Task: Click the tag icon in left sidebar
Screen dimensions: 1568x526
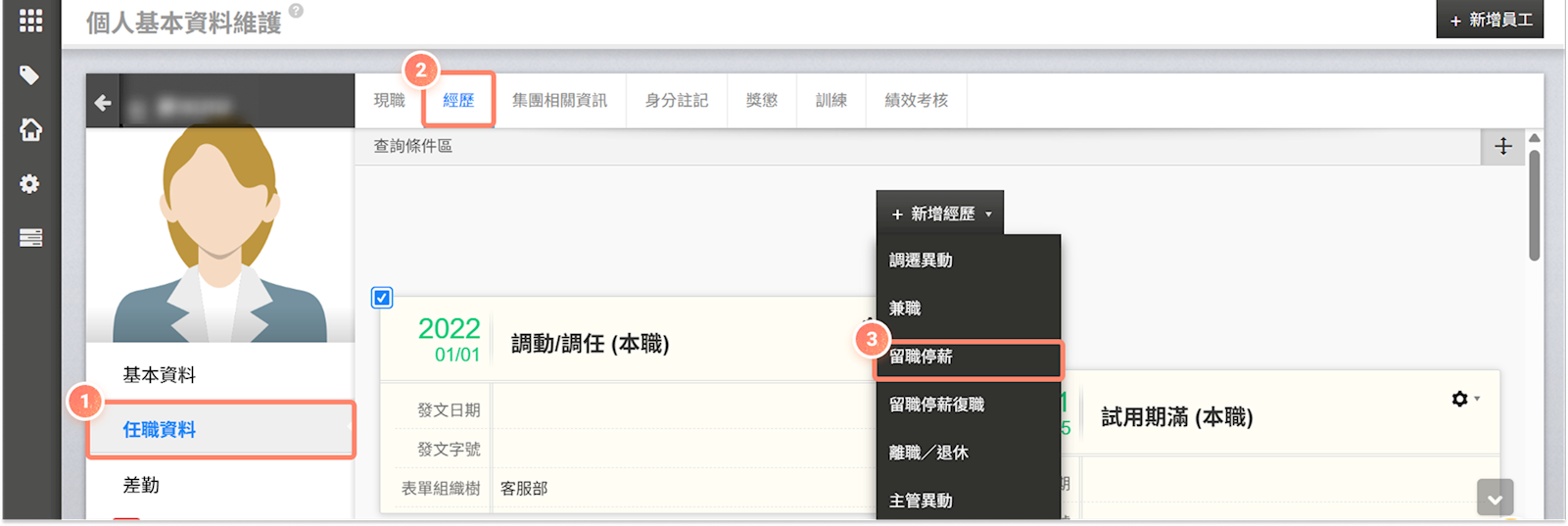Action: pos(29,75)
